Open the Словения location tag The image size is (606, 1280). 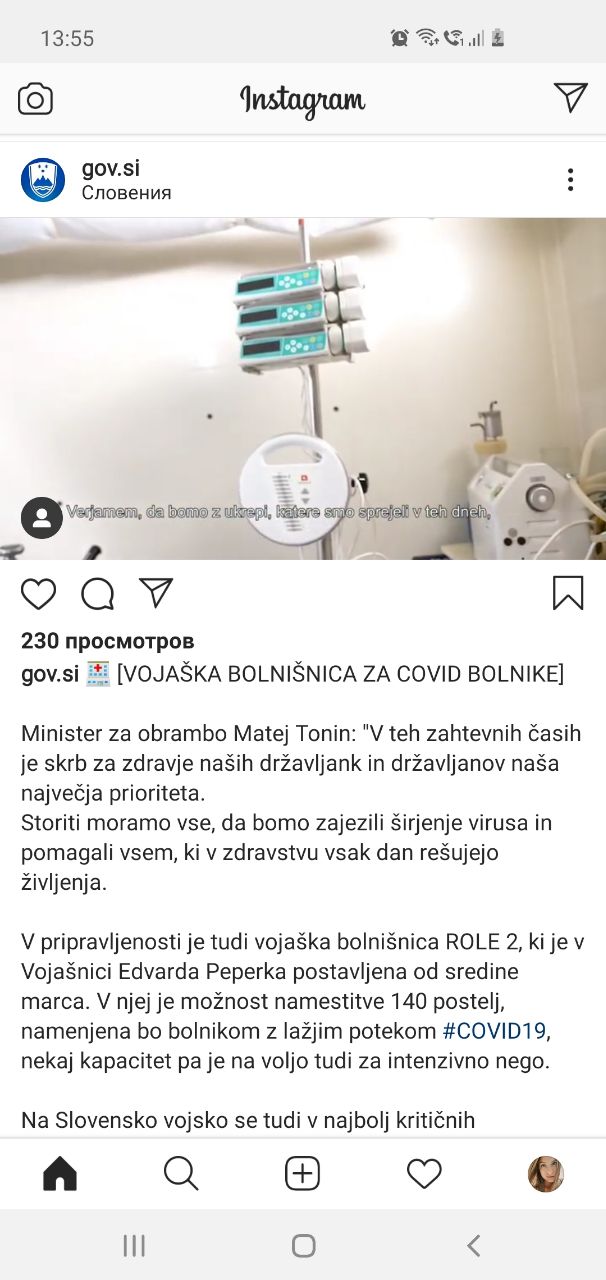coord(126,193)
